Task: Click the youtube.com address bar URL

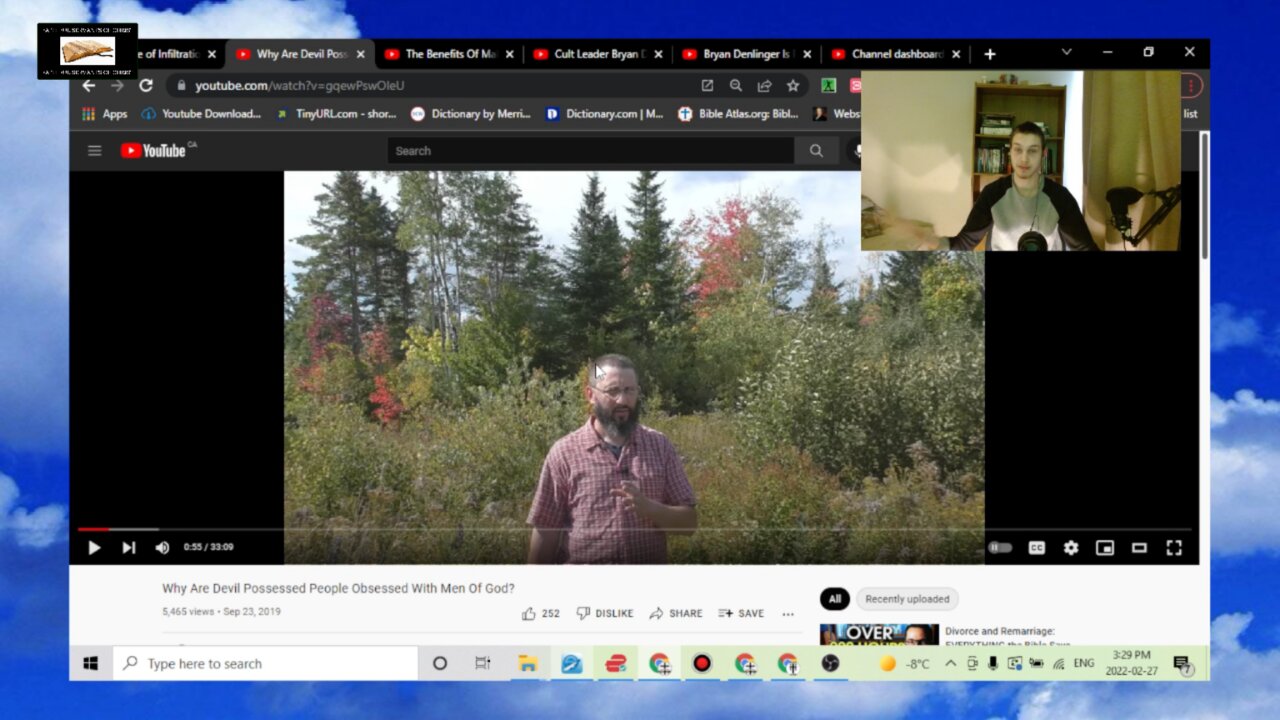Action: coord(300,86)
